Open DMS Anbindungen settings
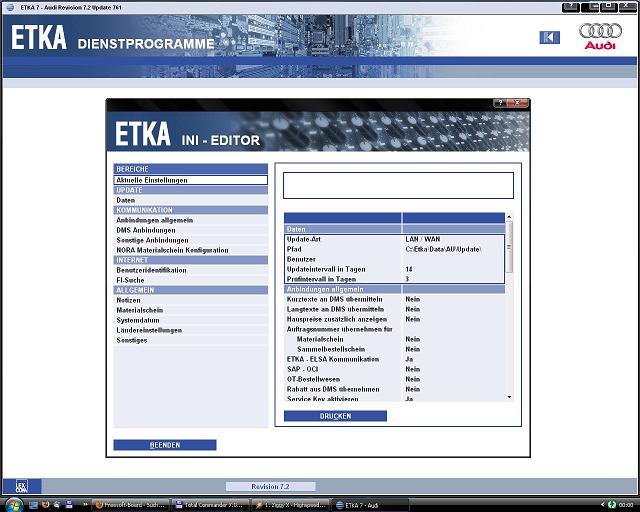 tap(191, 230)
